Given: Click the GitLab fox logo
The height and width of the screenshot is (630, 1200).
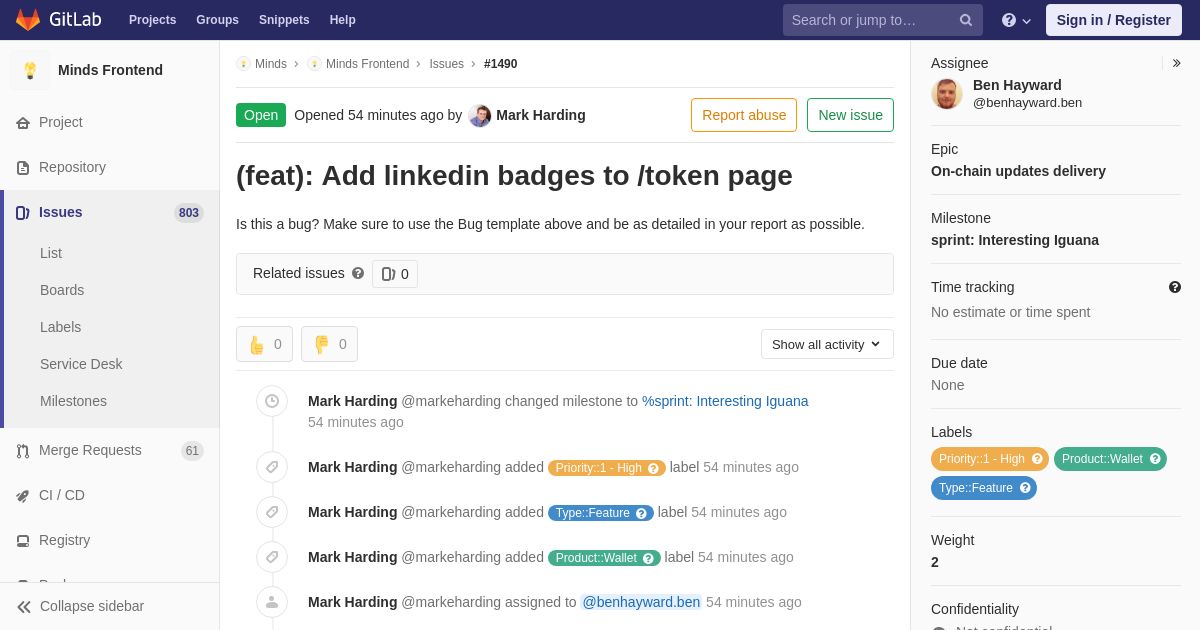Looking at the screenshot, I should click(28, 20).
